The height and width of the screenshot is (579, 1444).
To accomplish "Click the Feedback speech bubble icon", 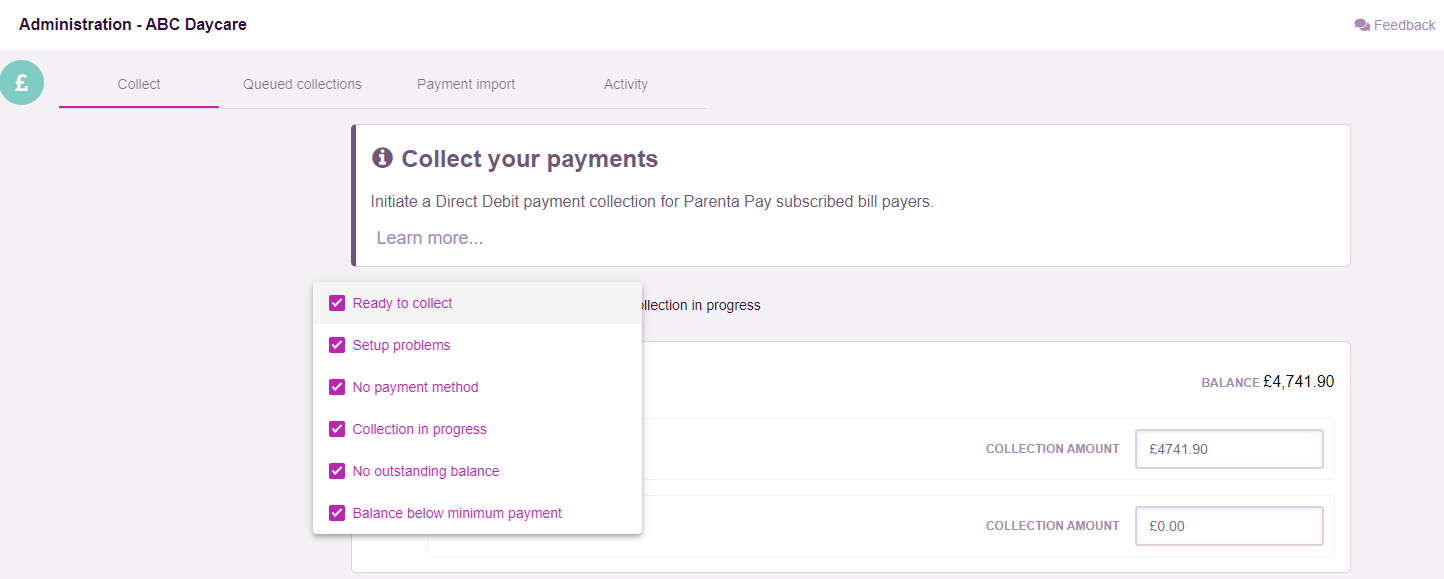I will [x=1362, y=25].
